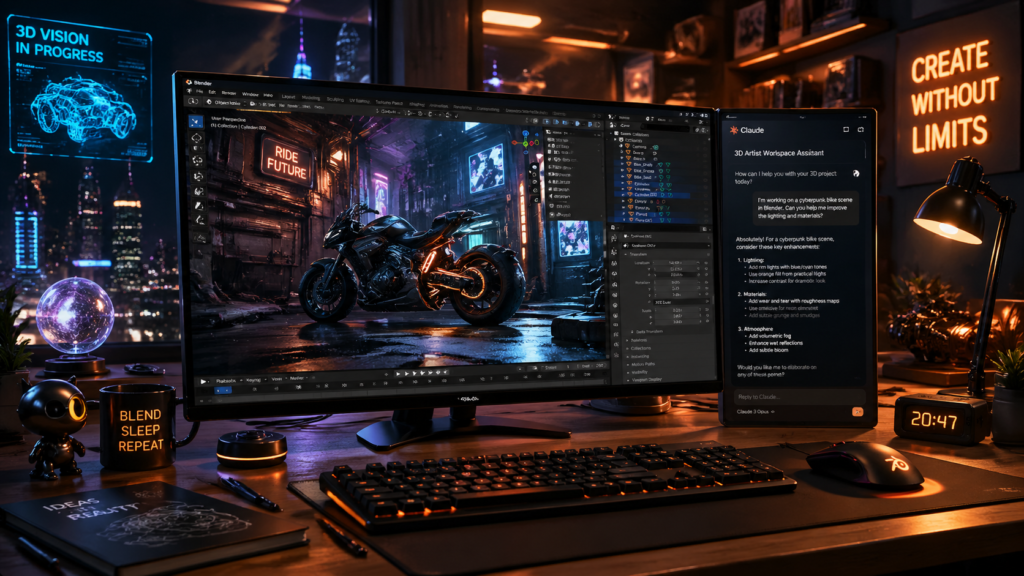Open the Render menu in Blender

[x=229, y=93]
